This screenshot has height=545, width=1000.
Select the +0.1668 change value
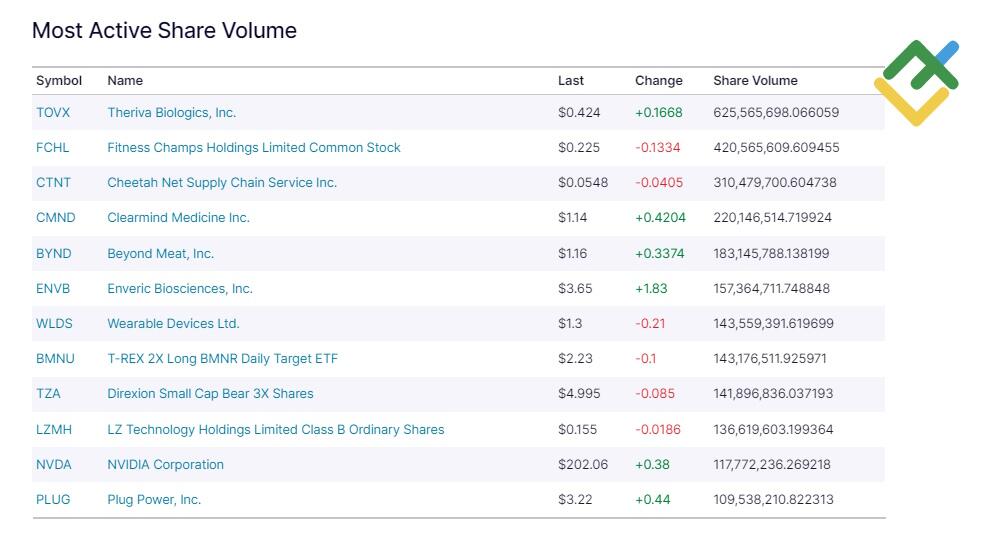(x=659, y=113)
